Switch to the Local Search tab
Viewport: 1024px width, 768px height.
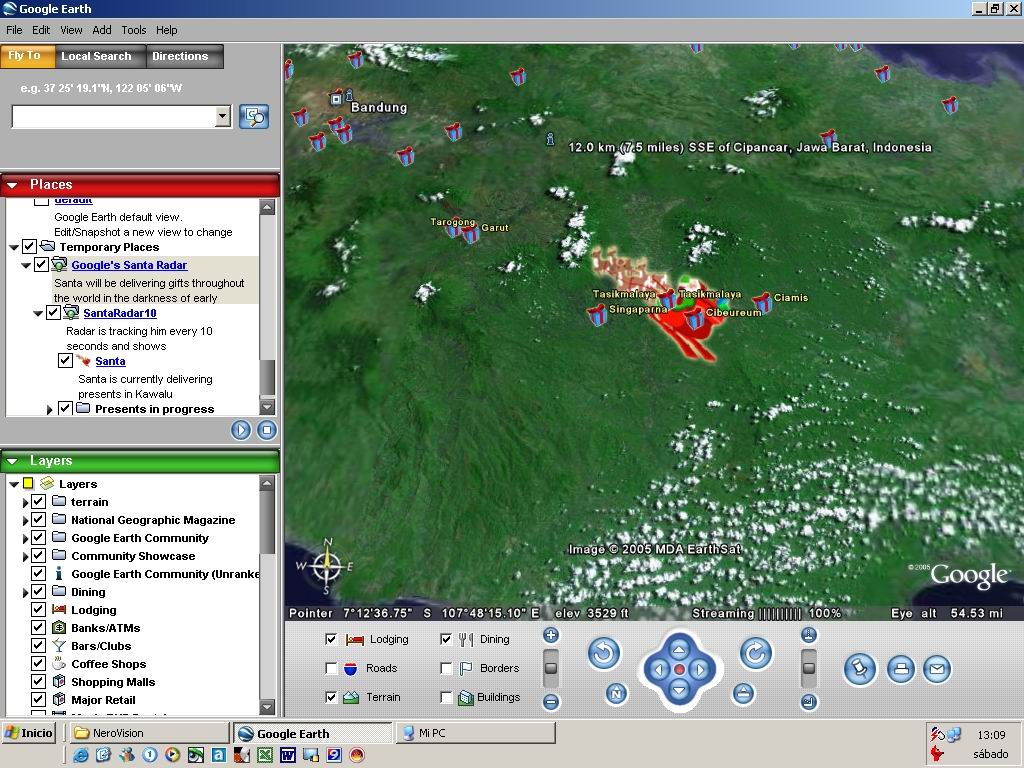tap(100, 56)
